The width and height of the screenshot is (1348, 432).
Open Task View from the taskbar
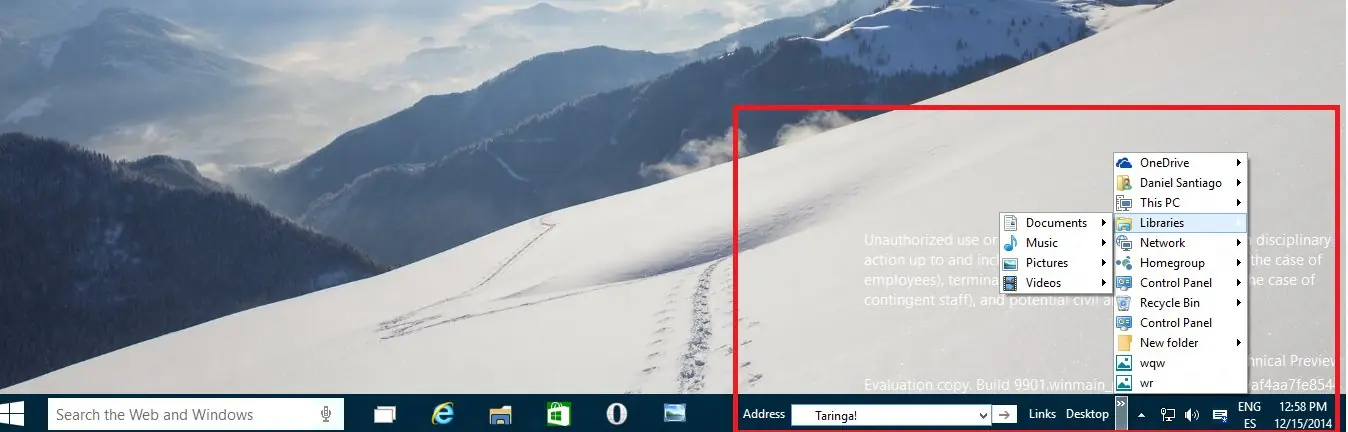[x=385, y=414]
